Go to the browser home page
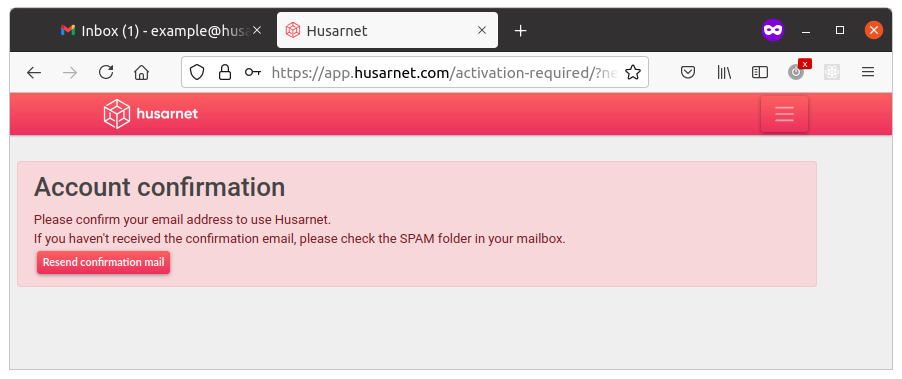The image size is (902, 379). tap(142, 72)
